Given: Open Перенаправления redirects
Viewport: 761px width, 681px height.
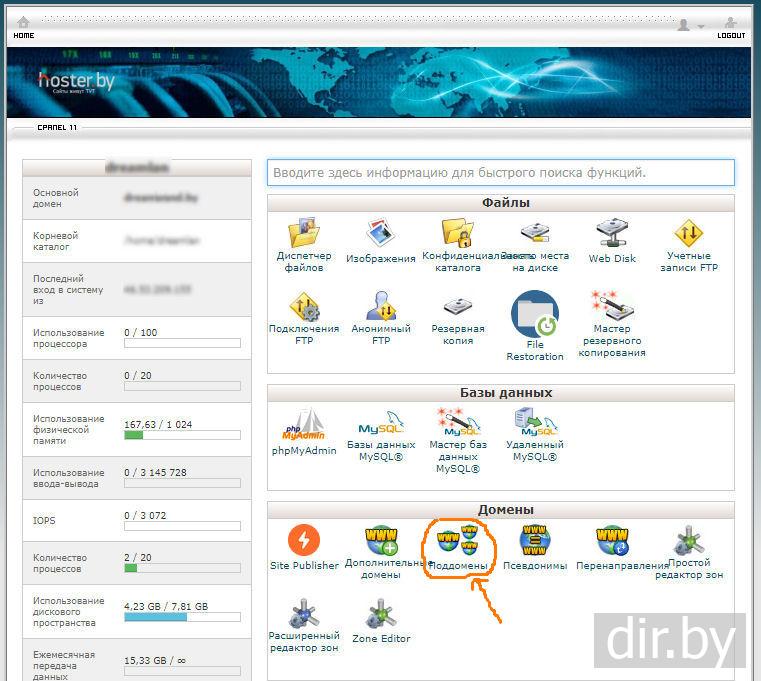Looking at the screenshot, I should click(x=612, y=548).
